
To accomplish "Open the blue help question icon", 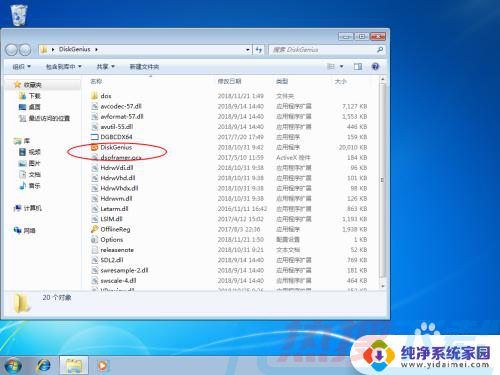I will tap(375, 67).
